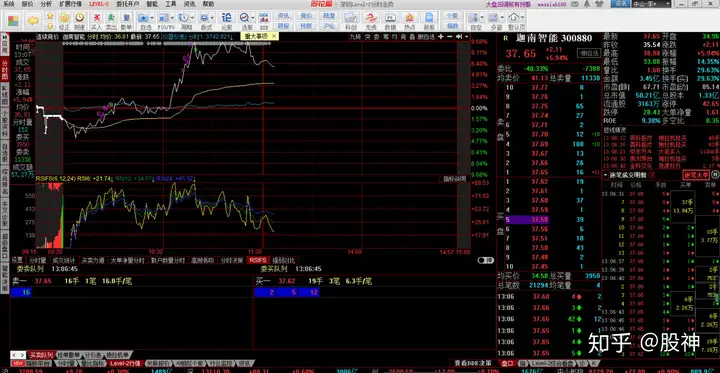
Task: Click the 删自选 button above the chart
Action: [426, 36]
